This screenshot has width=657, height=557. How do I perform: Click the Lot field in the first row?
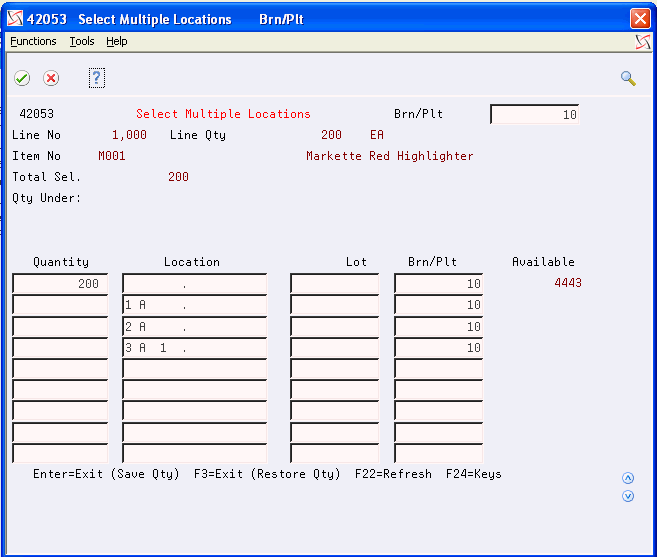(334, 283)
